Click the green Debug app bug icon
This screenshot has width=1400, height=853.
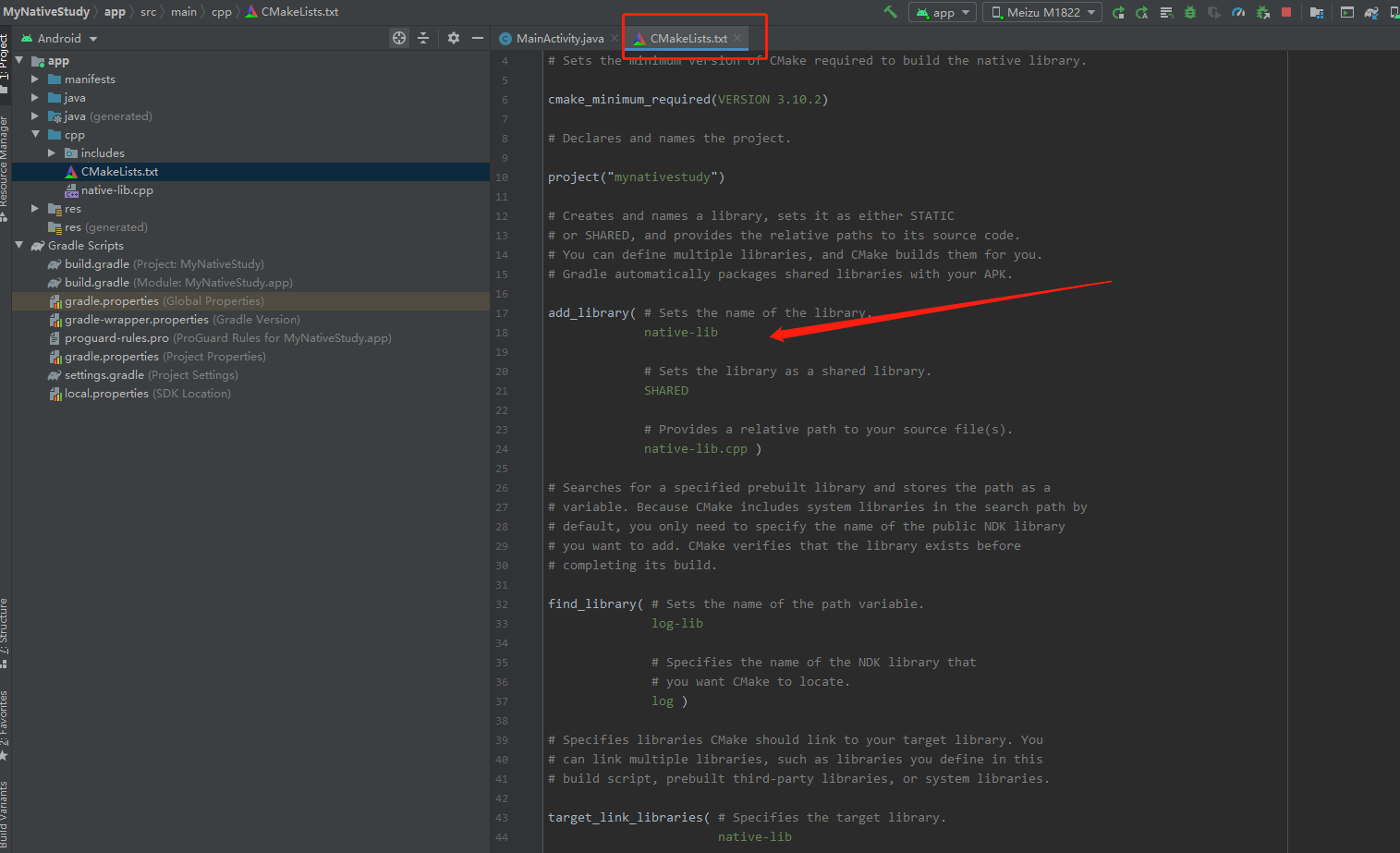(x=1190, y=12)
